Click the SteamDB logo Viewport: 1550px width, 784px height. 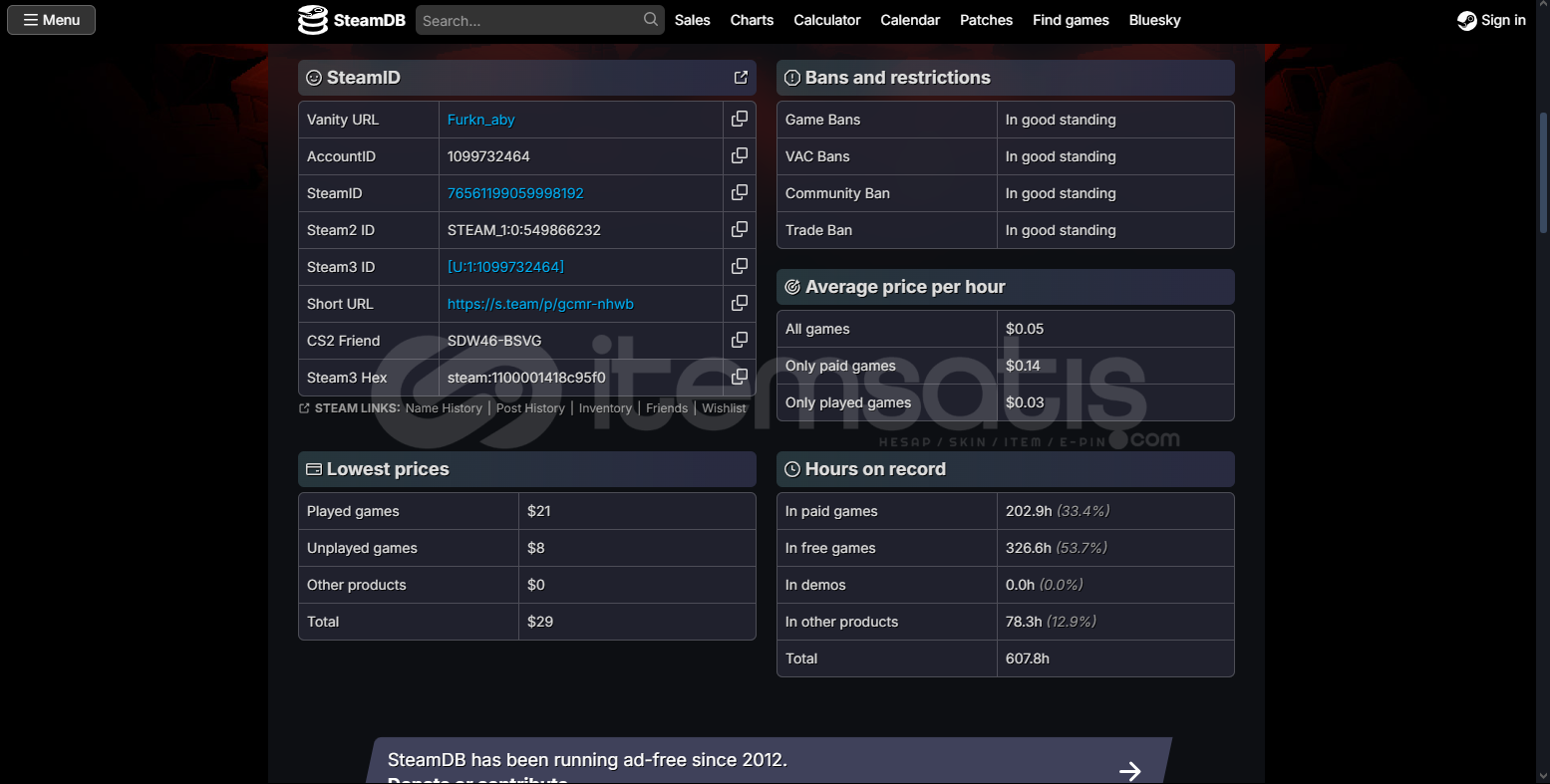(352, 20)
